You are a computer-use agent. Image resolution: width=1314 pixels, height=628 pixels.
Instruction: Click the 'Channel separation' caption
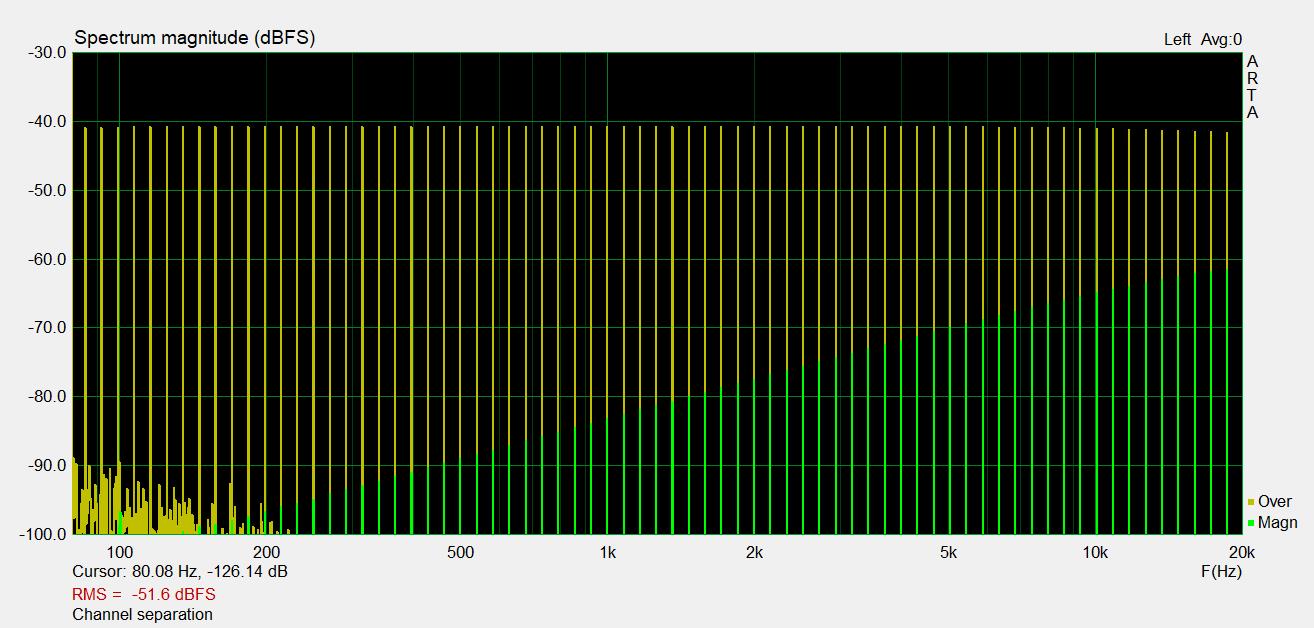(x=143, y=614)
